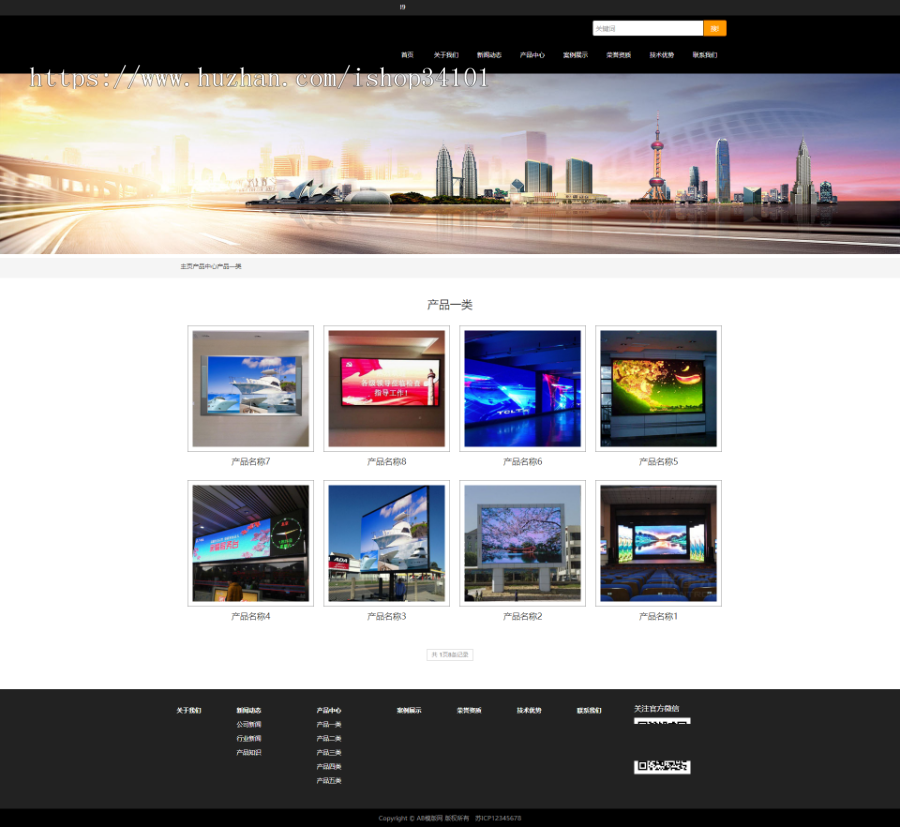Open the golden moon screen image for 产品名称5
Viewport: 900px width, 827px height.
coord(658,389)
